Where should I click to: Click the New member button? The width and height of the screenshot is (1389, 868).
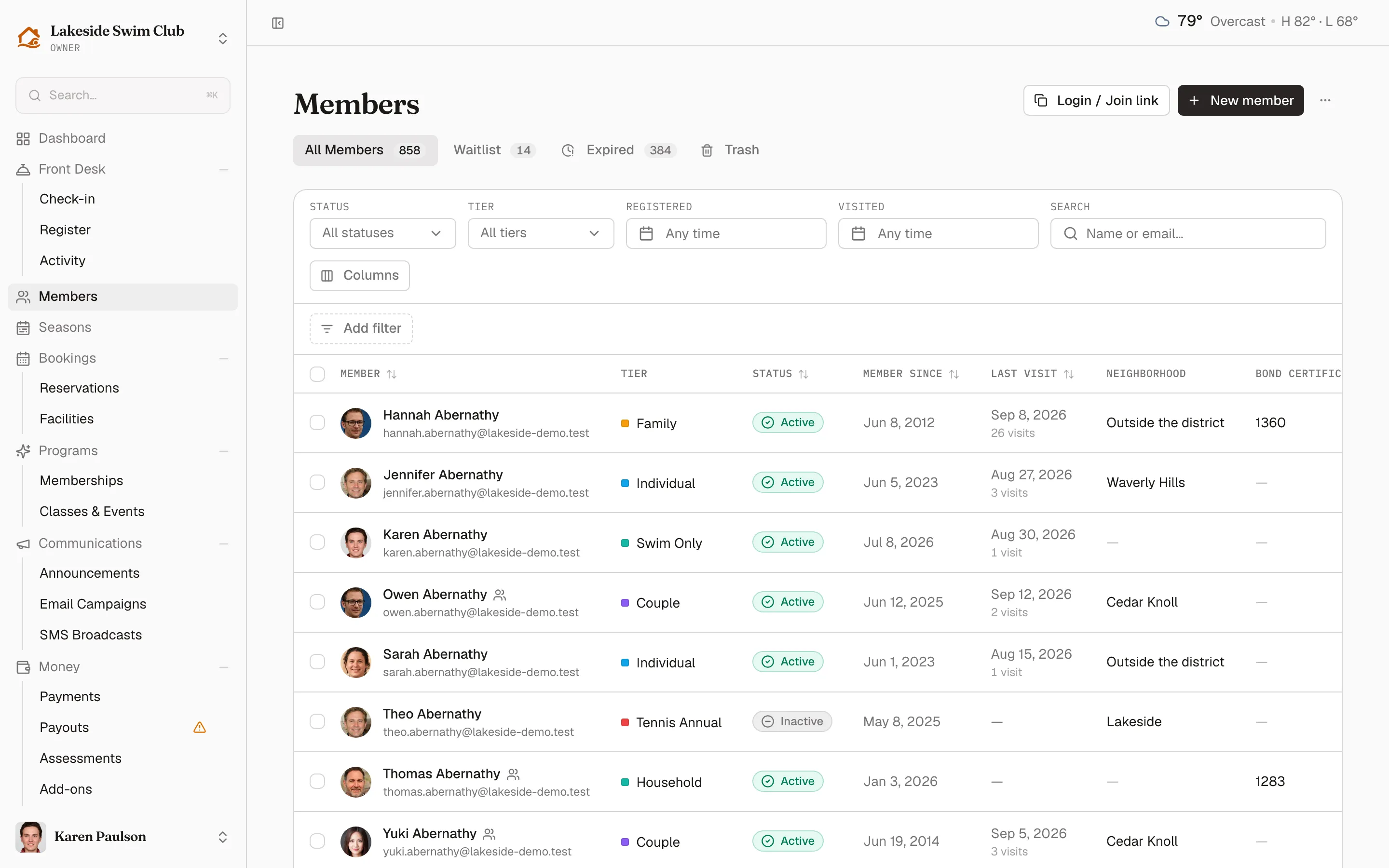(1240, 100)
